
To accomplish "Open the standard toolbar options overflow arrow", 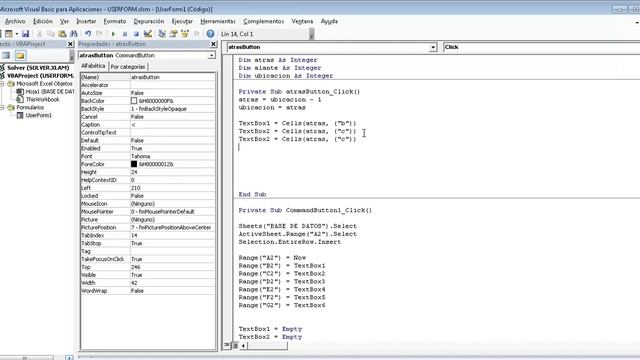I will 311,34.
